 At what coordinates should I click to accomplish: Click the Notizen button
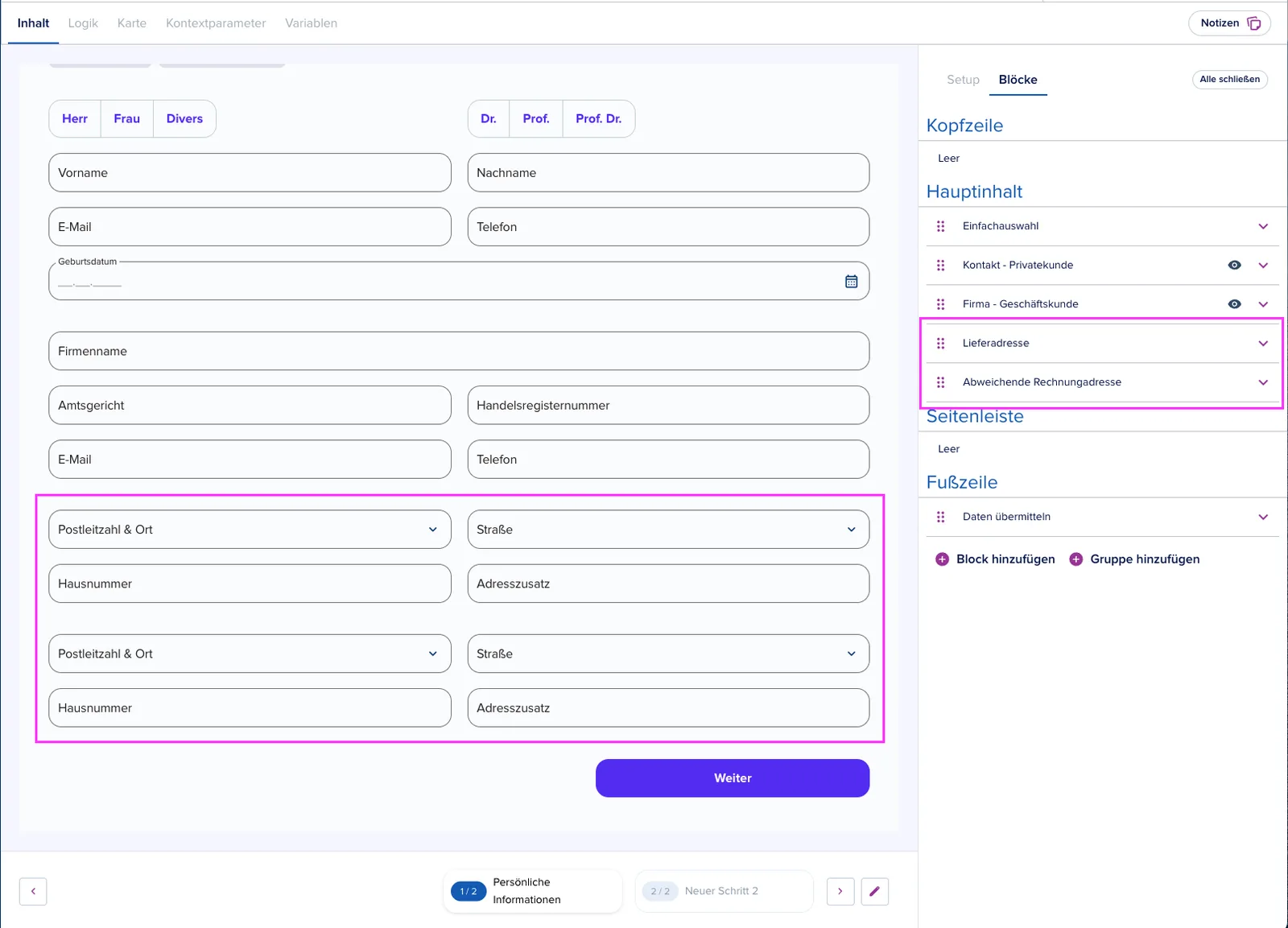coord(1229,23)
